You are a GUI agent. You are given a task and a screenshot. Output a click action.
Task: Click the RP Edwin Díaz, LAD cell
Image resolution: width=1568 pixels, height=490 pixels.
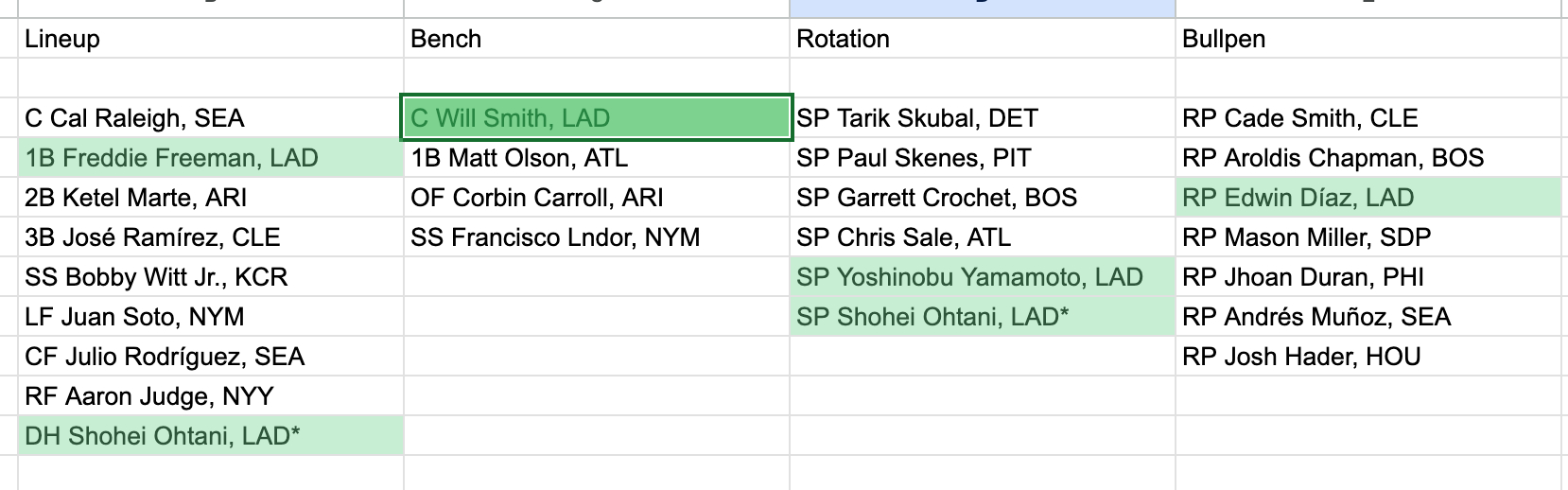tap(1368, 198)
